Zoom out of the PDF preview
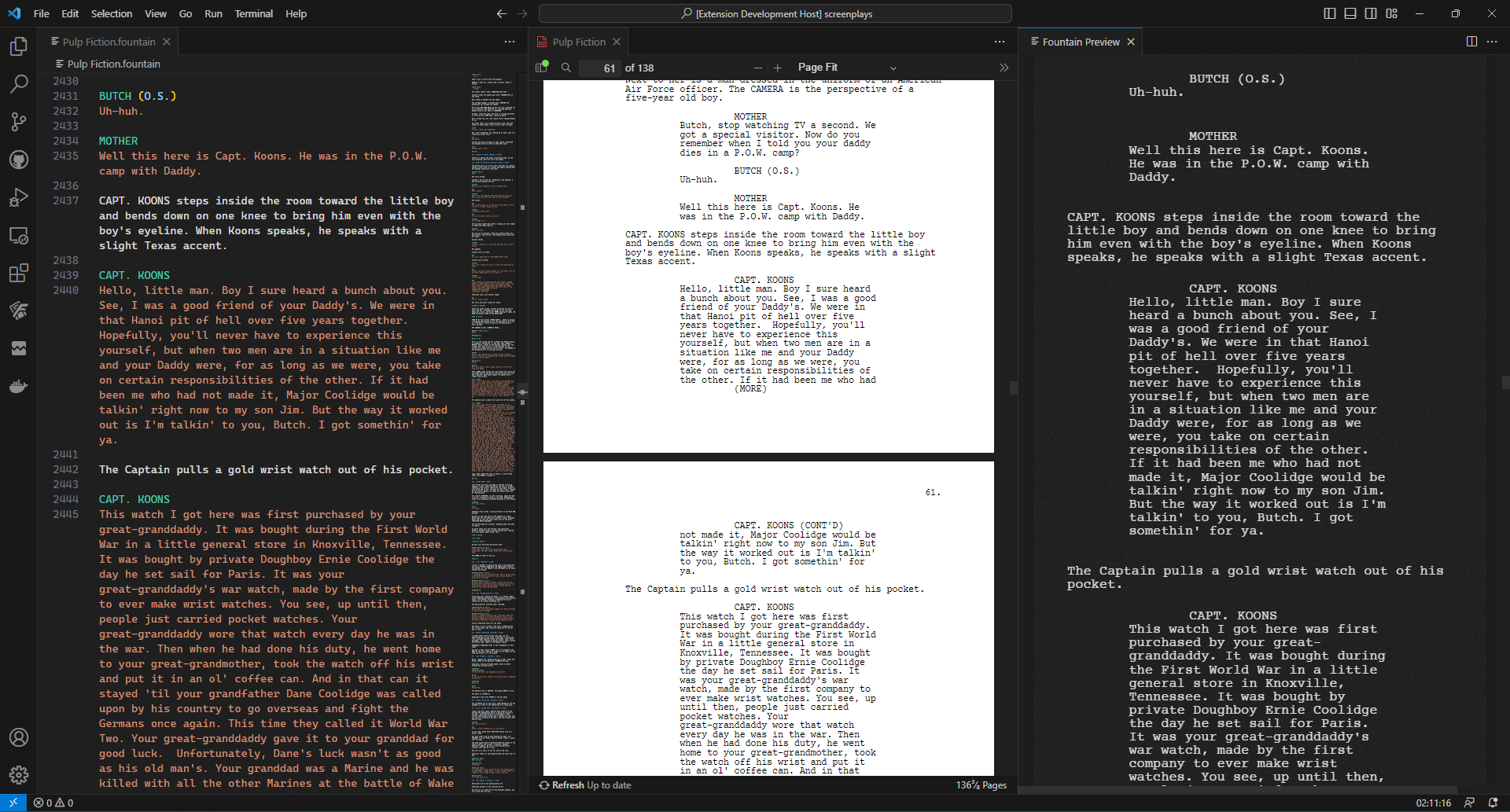The image size is (1510, 812). coord(757,68)
